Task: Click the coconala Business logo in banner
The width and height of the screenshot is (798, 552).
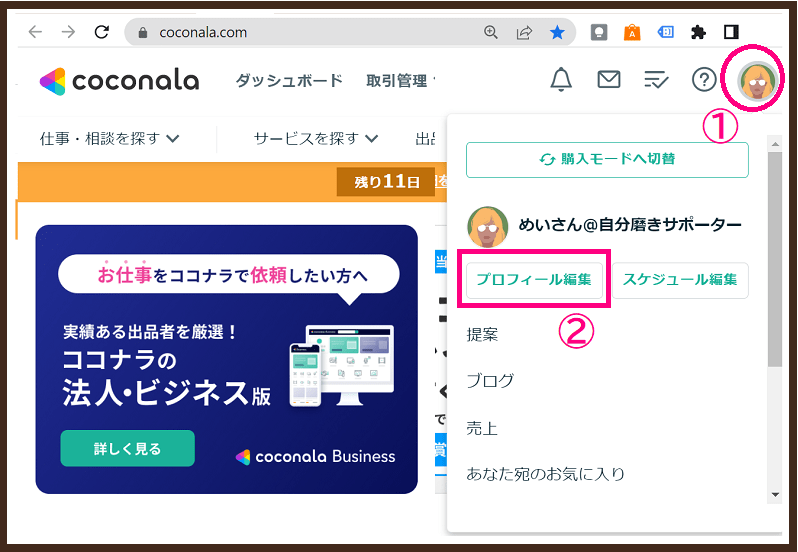Action: [x=316, y=457]
